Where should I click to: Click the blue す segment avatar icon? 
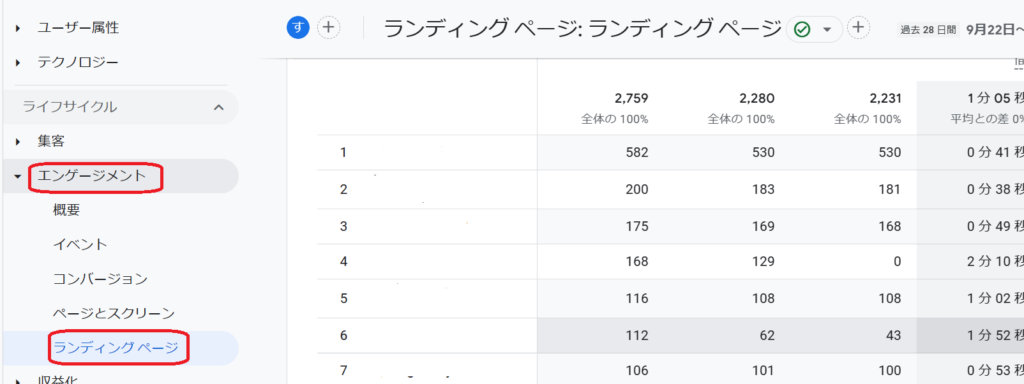point(298,27)
